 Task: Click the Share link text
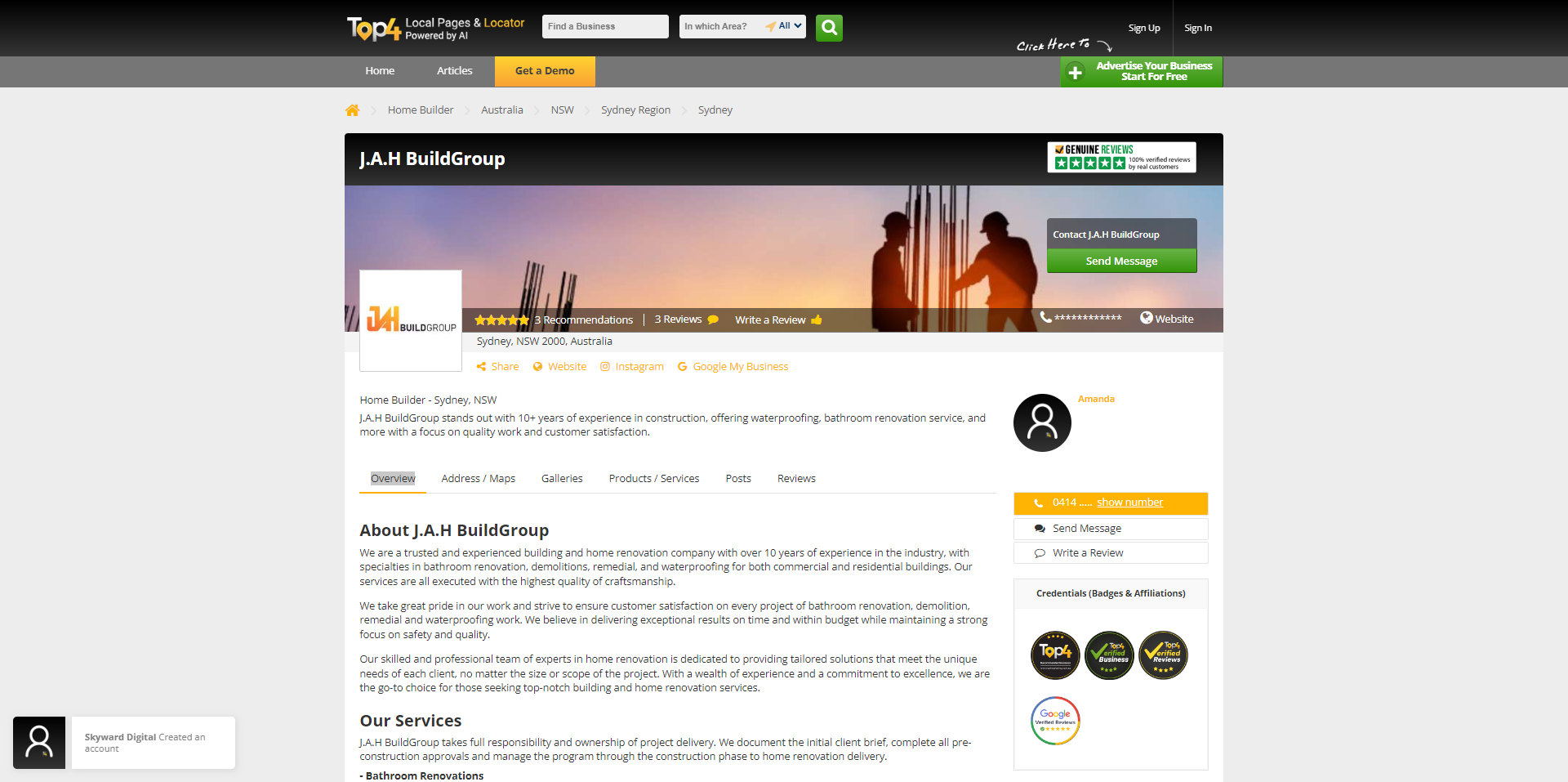click(x=505, y=367)
